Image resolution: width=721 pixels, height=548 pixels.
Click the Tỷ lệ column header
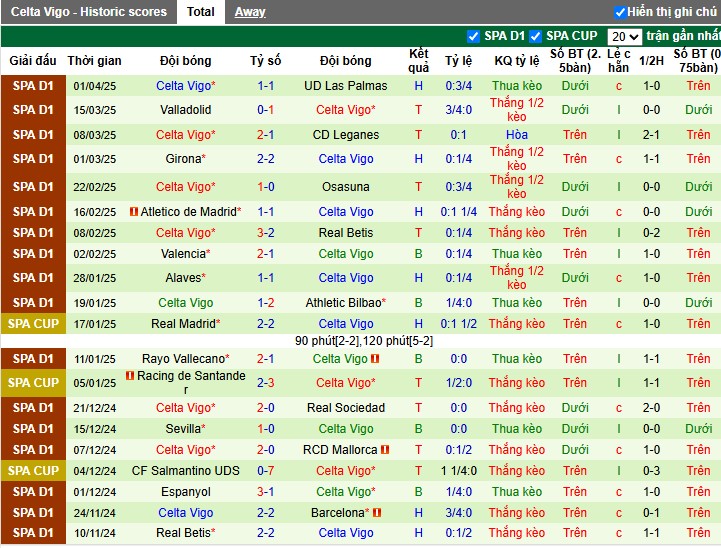(x=458, y=61)
